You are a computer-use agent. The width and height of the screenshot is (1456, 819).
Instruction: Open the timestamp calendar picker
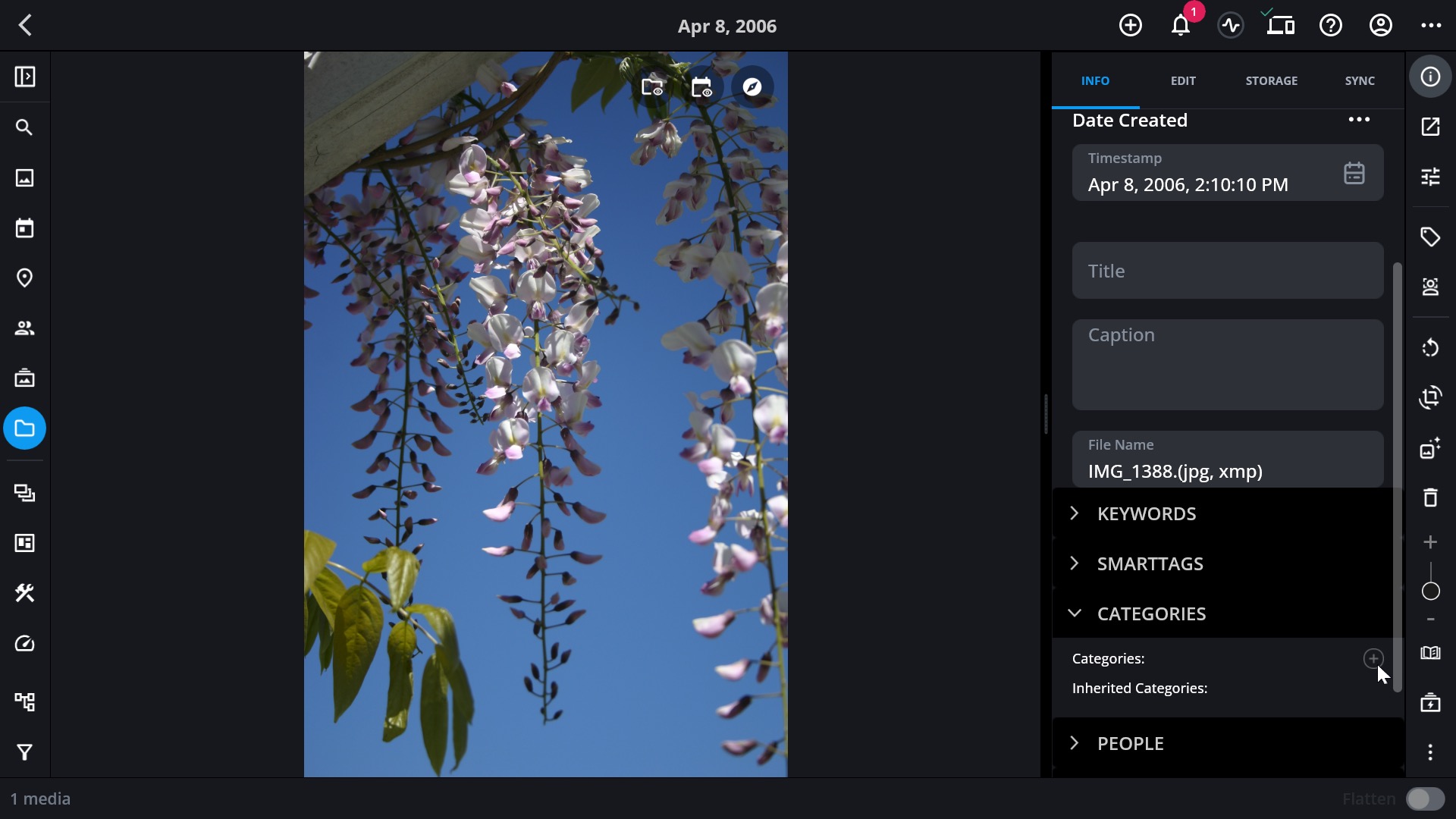click(1354, 173)
